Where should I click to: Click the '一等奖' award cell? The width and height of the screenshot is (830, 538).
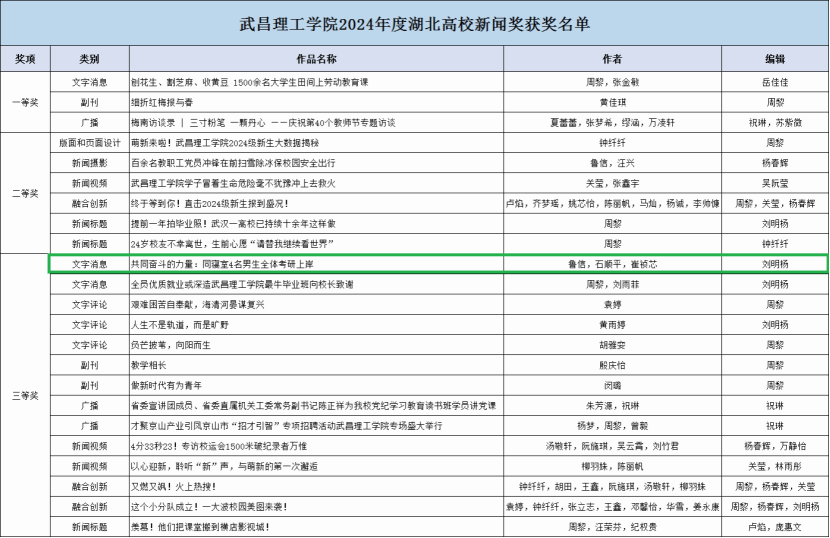(x=25, y=102)
